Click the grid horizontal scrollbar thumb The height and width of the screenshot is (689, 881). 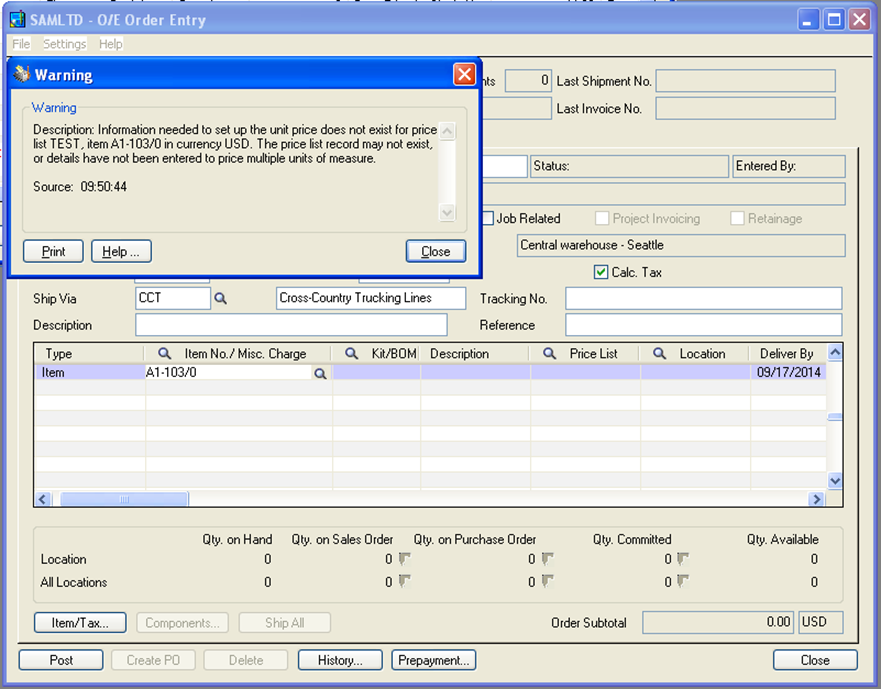click(x=124, y=499)
